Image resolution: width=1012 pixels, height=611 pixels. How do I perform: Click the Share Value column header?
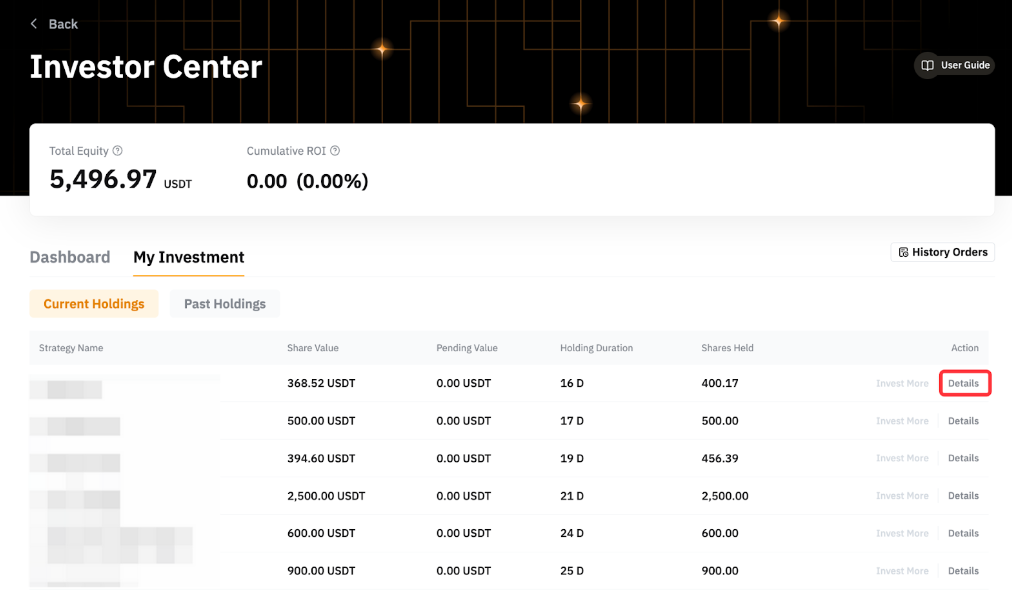tap(313, 348)
